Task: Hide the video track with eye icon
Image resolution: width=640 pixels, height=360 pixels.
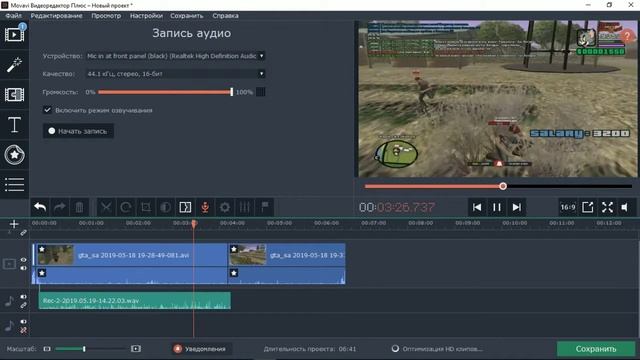Action: coord(23,260)
